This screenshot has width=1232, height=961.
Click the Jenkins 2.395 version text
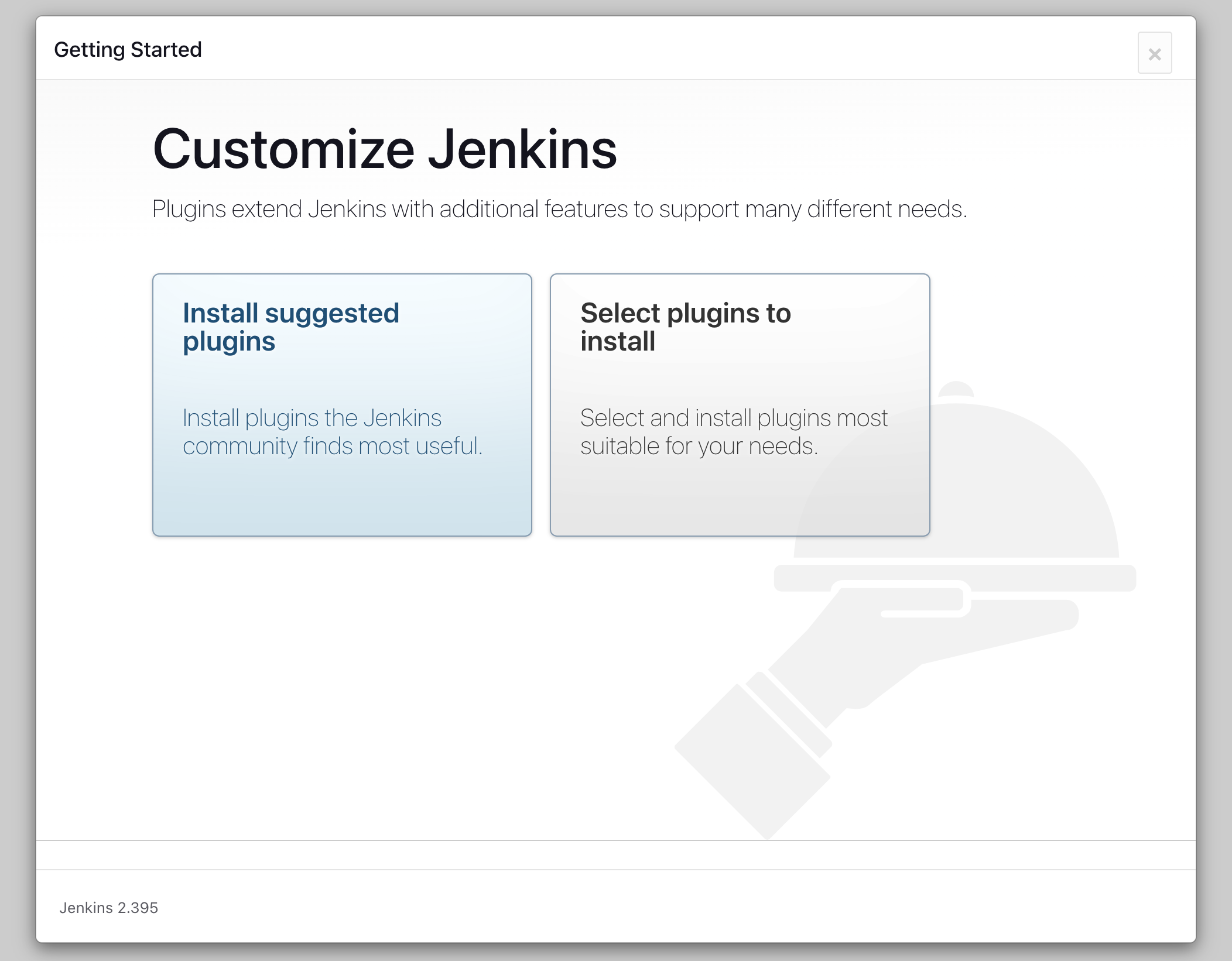109,908
